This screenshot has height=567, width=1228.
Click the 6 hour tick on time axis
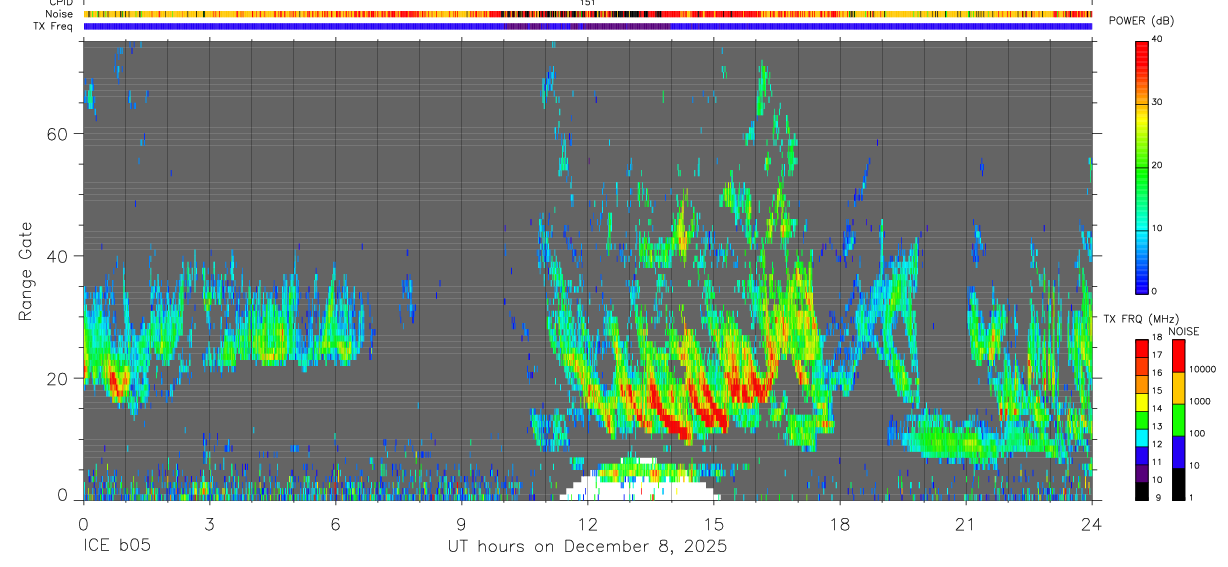[335, 524]
